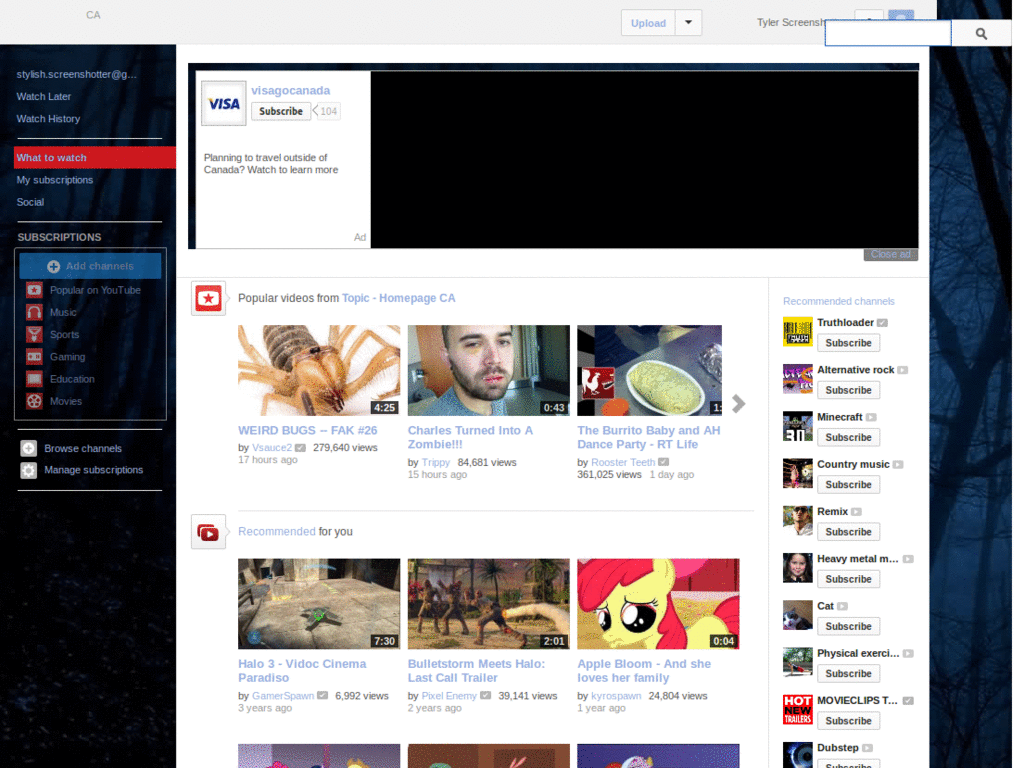Show next popular videos arrow
The width and height of the screenshot is (1024, 768).
click(x=739, y=404)
